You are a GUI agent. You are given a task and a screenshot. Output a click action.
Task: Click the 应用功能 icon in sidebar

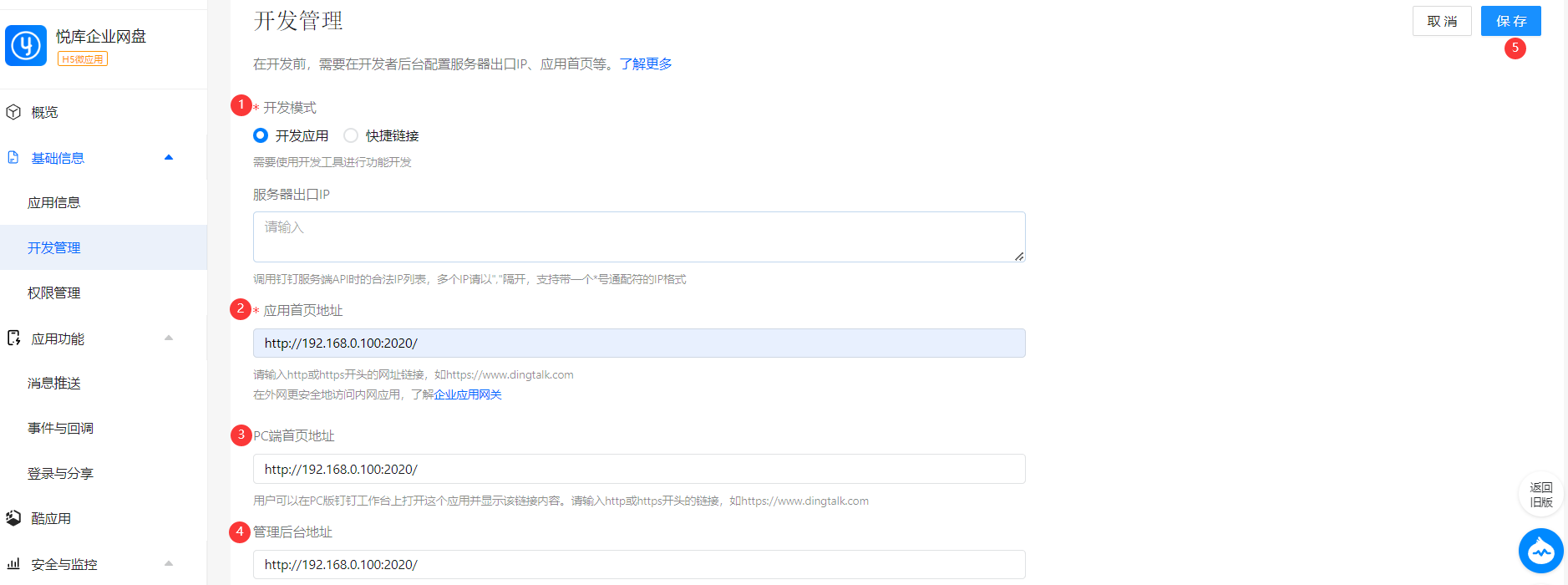[x=13, y=338]
